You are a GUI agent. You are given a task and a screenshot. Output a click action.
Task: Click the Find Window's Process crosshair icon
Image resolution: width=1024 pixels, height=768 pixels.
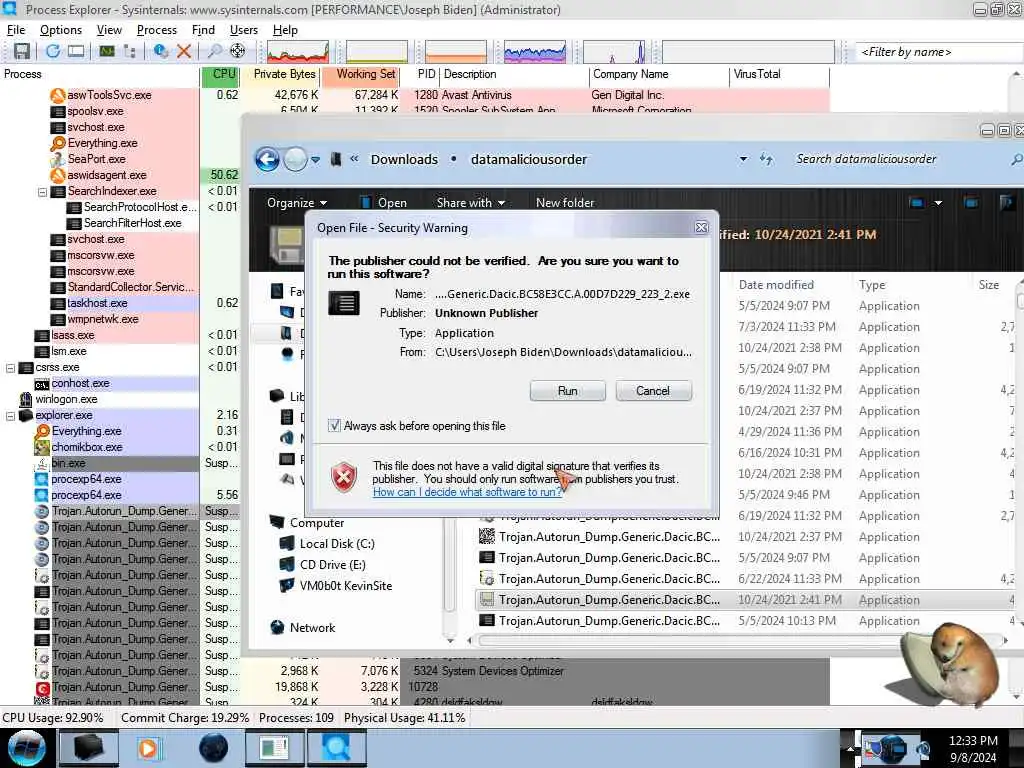[238, 51]
